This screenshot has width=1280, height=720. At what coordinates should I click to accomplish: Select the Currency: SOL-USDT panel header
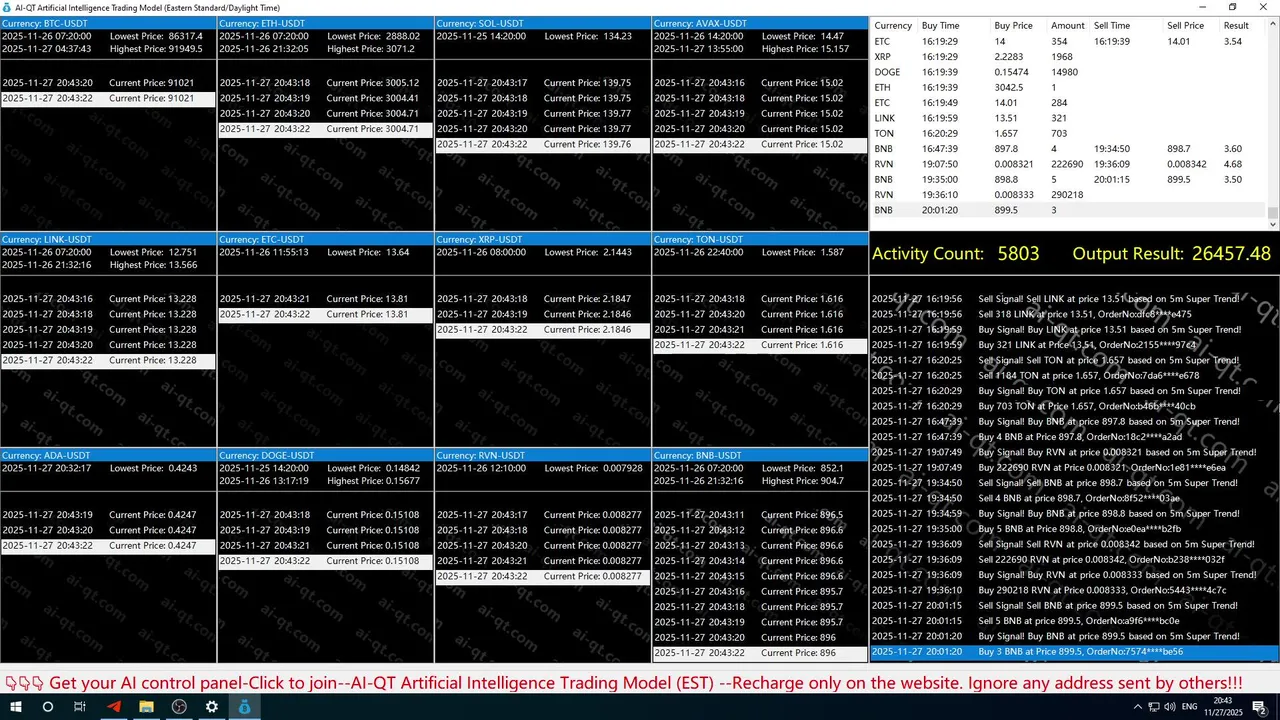tap(543, 23)
